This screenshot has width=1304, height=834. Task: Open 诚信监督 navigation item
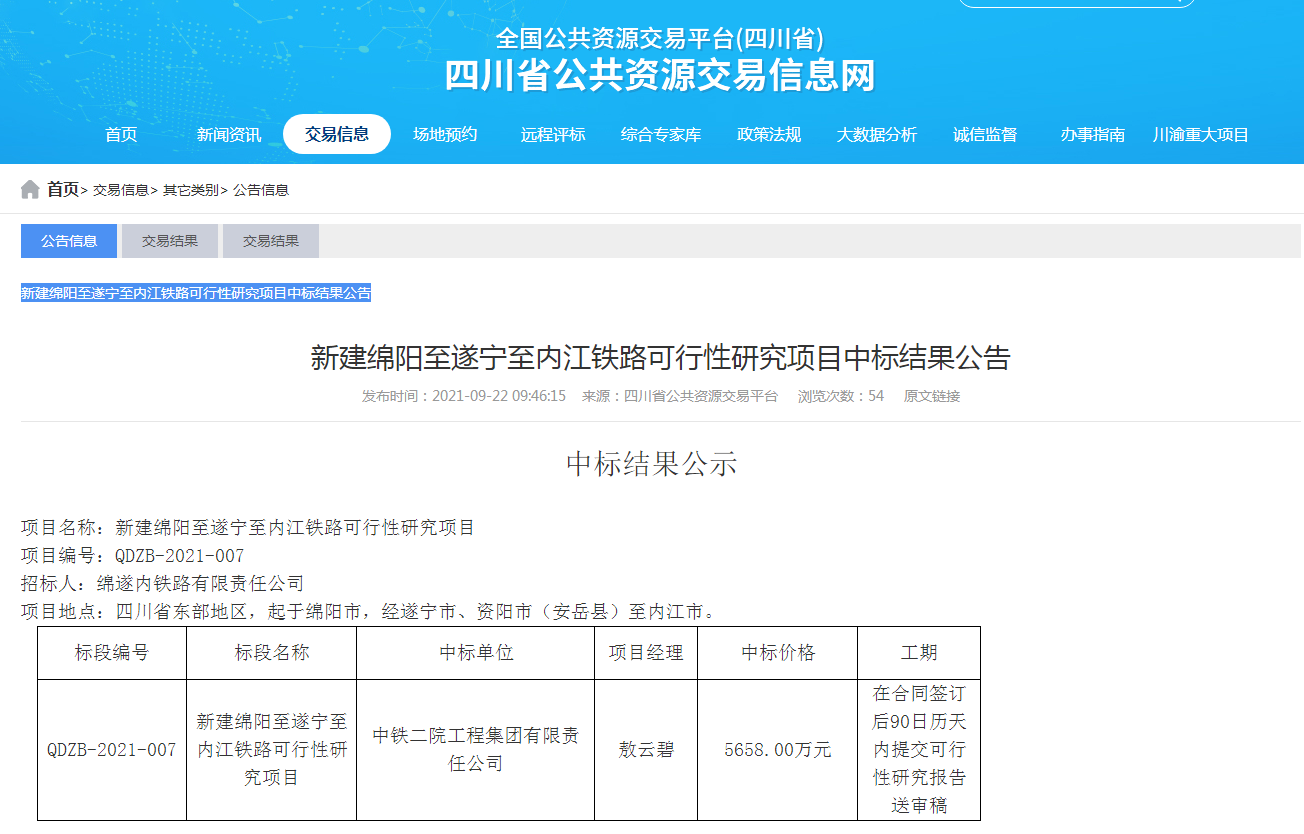(x=985, y=135)
